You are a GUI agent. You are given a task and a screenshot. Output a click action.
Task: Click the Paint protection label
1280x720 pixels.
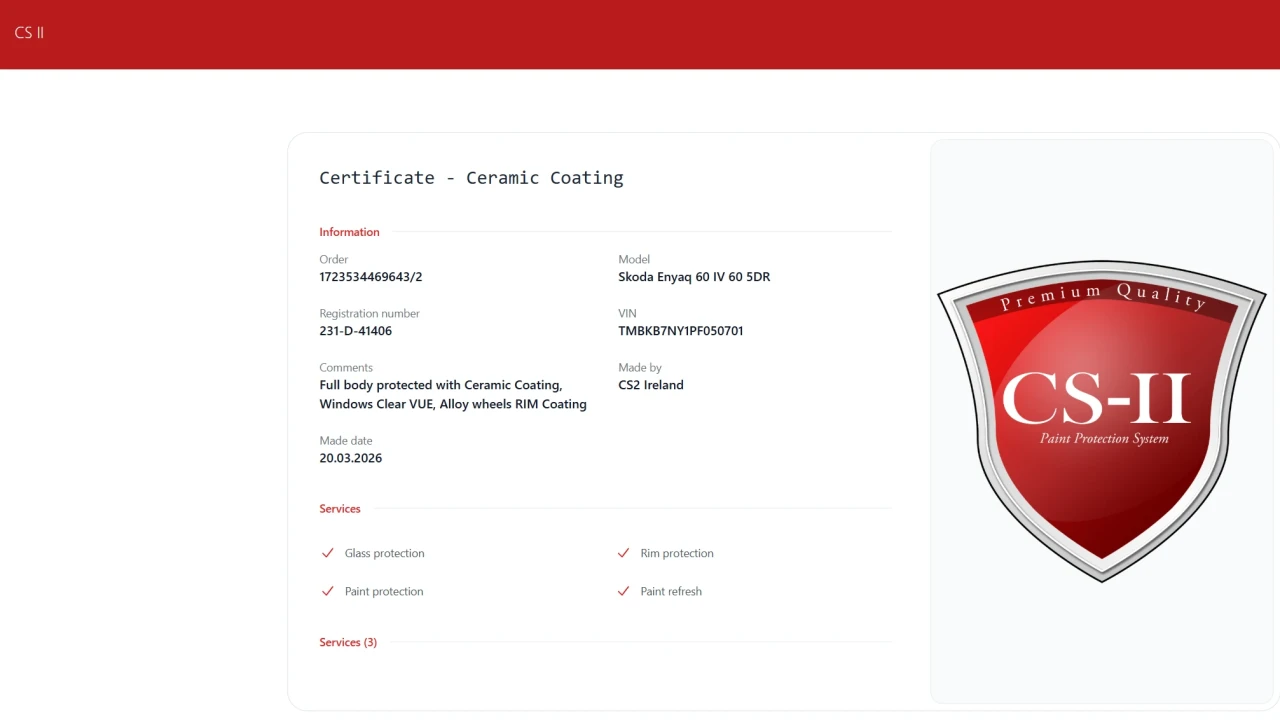[x=384, y=591]
